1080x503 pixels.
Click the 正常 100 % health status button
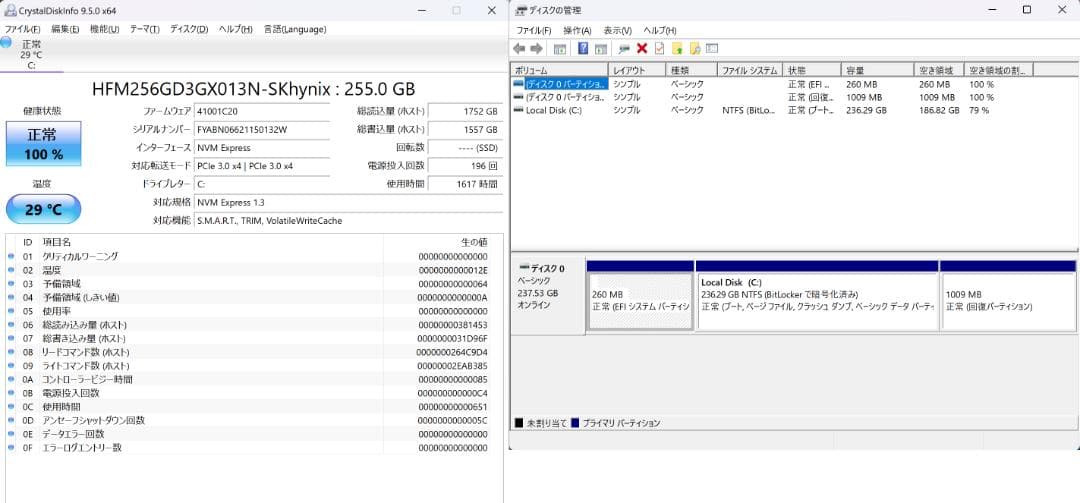pyautogui.click(x=43, y=143)
